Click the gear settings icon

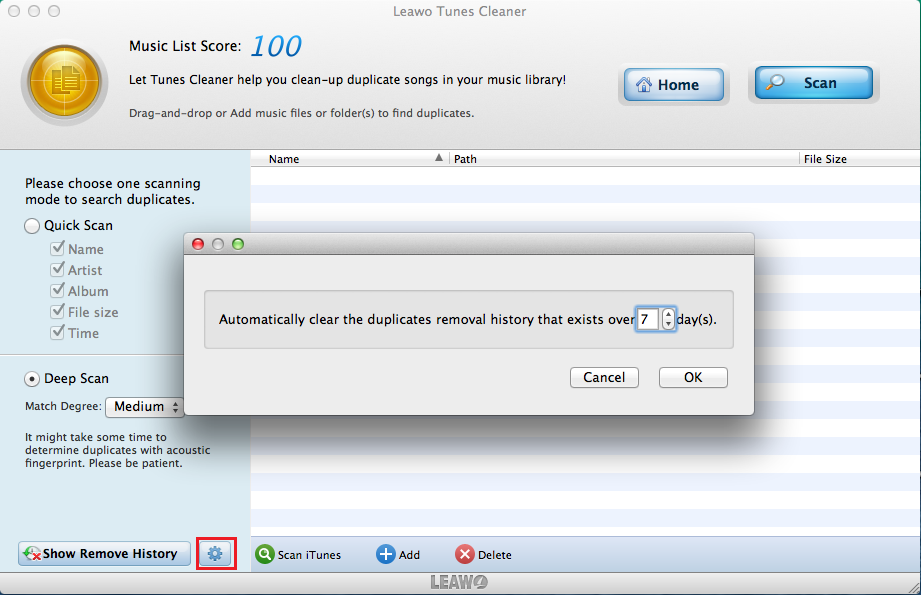click(x=215, y=553)
